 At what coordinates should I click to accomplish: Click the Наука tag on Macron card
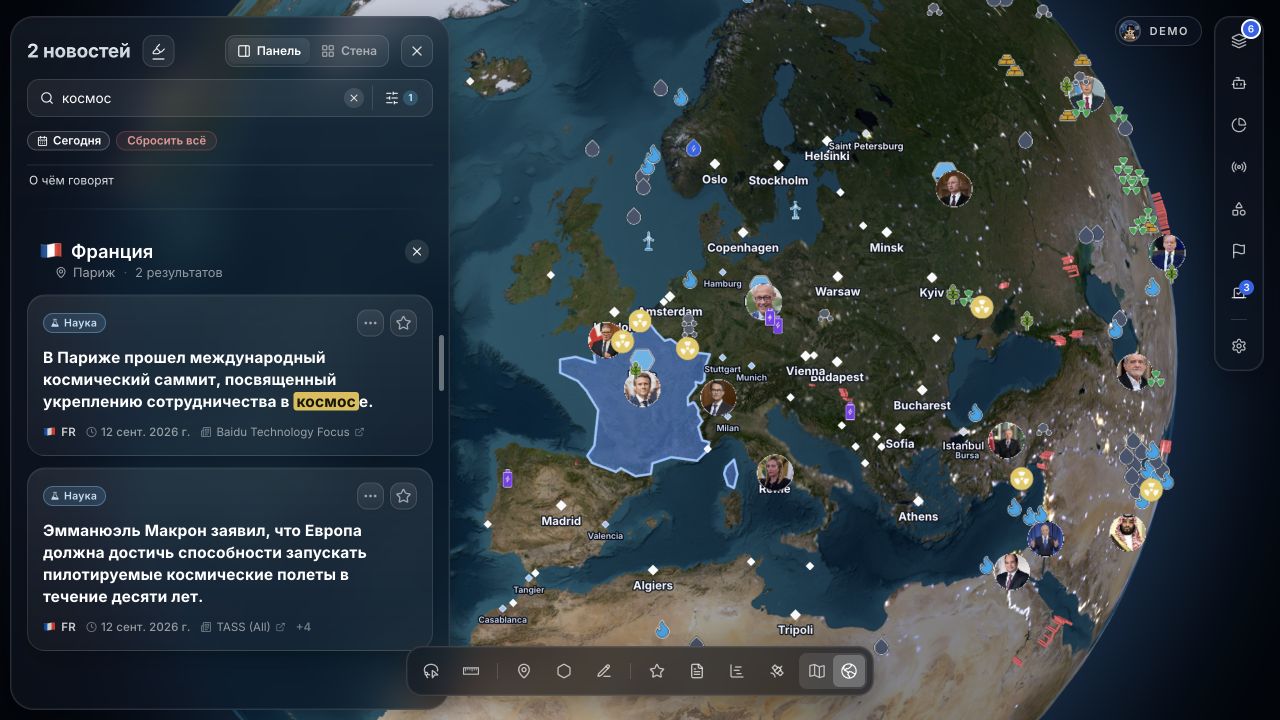tap(74, 496)
